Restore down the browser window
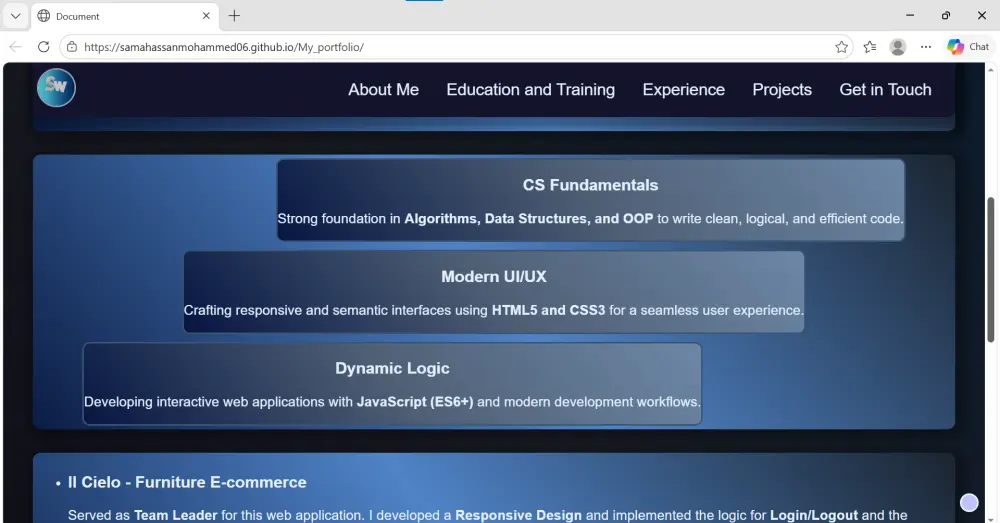1000x523 pixels. pos(946,15)
